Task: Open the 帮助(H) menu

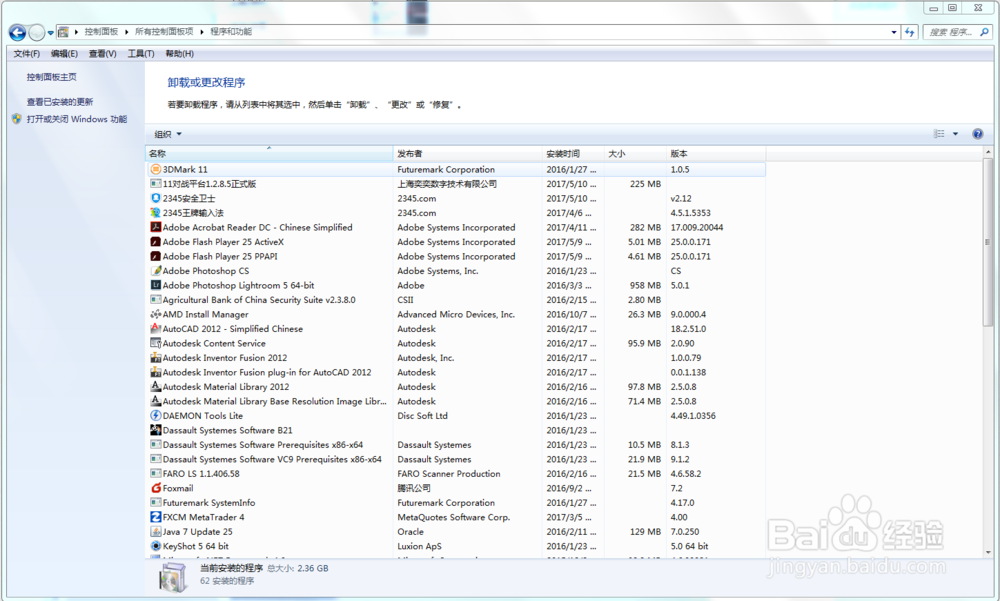Action: click(180, 54)
